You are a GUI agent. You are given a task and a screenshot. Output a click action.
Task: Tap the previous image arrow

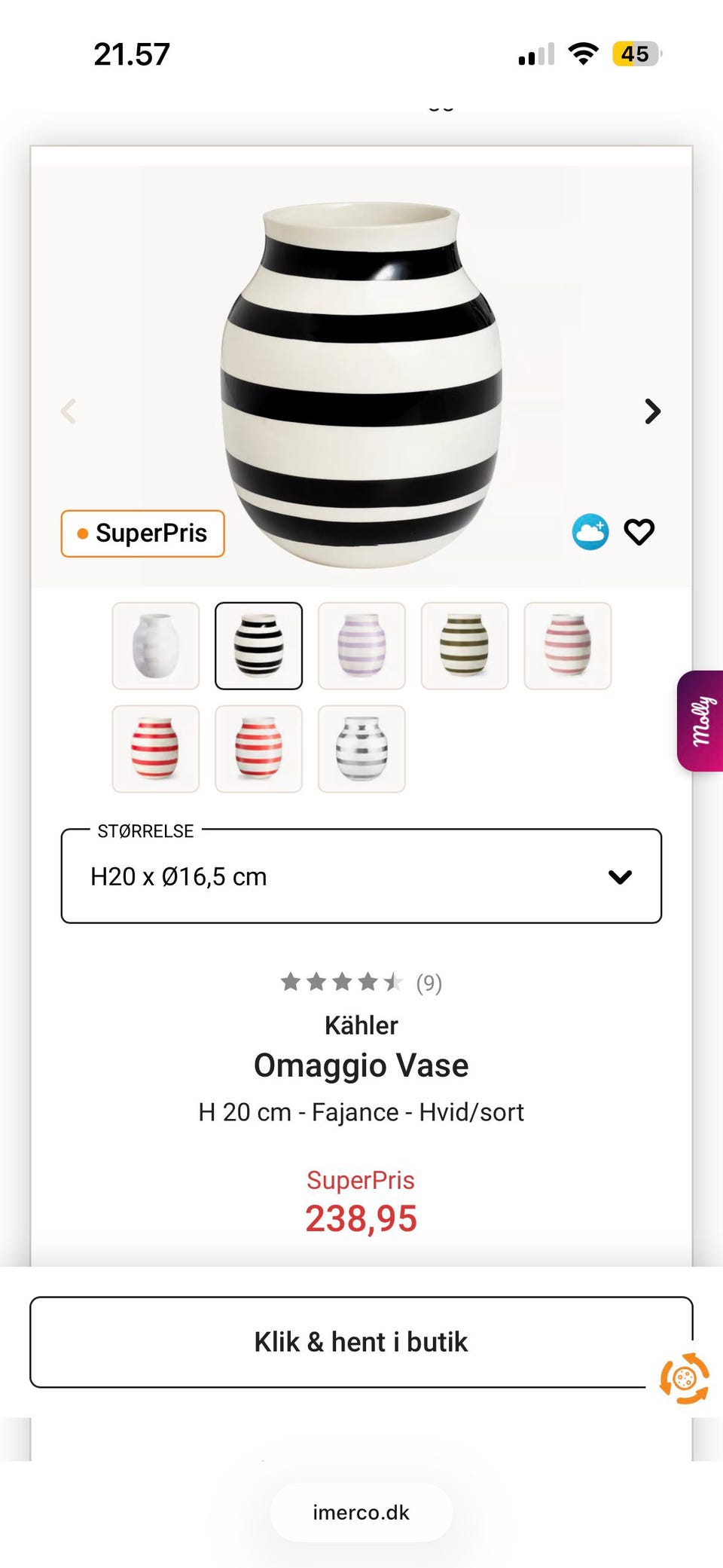(x=69, y=411)
